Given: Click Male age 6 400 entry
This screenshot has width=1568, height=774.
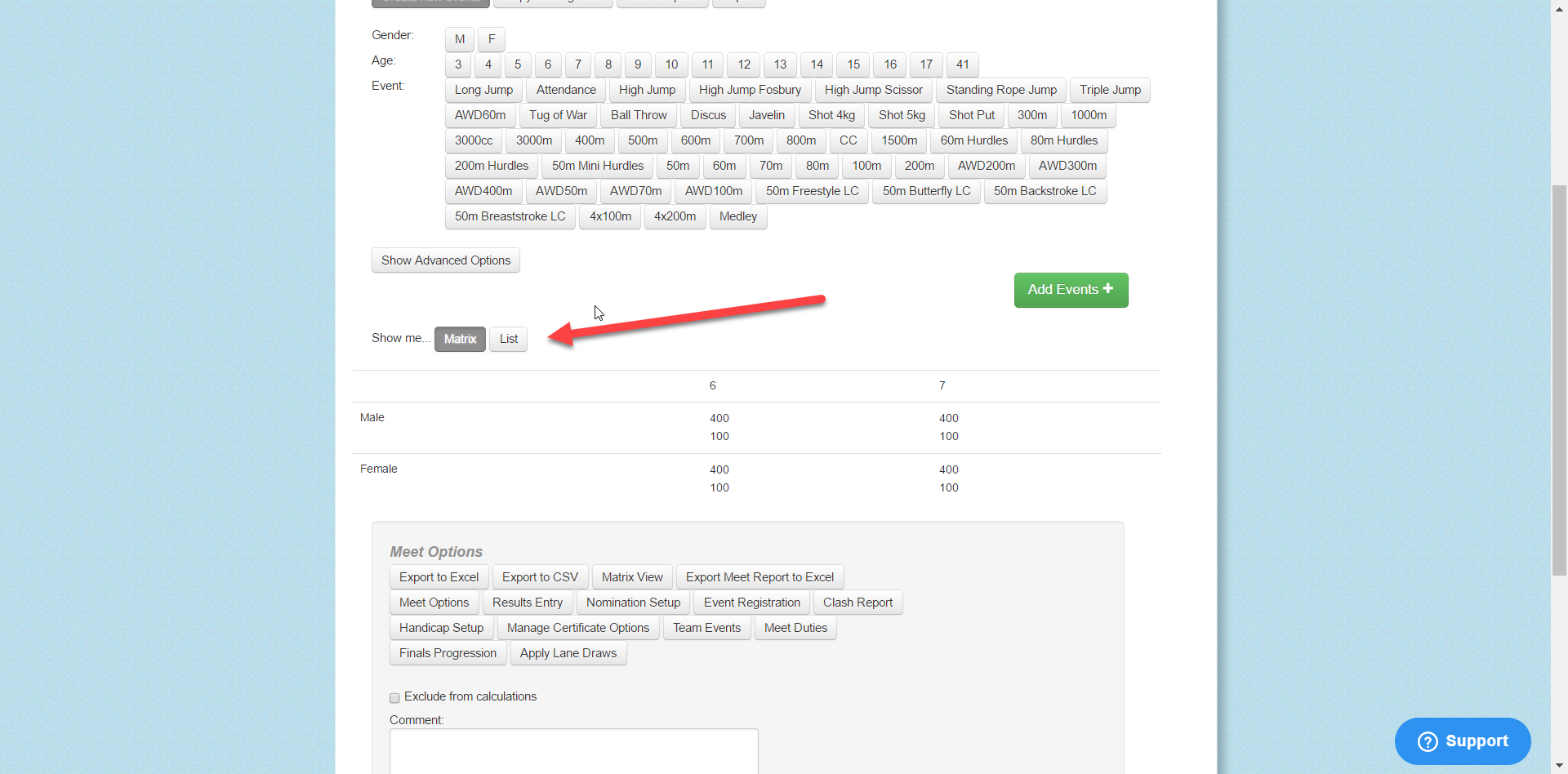Looking at the screenshot, I should click(x=719, y=418).
